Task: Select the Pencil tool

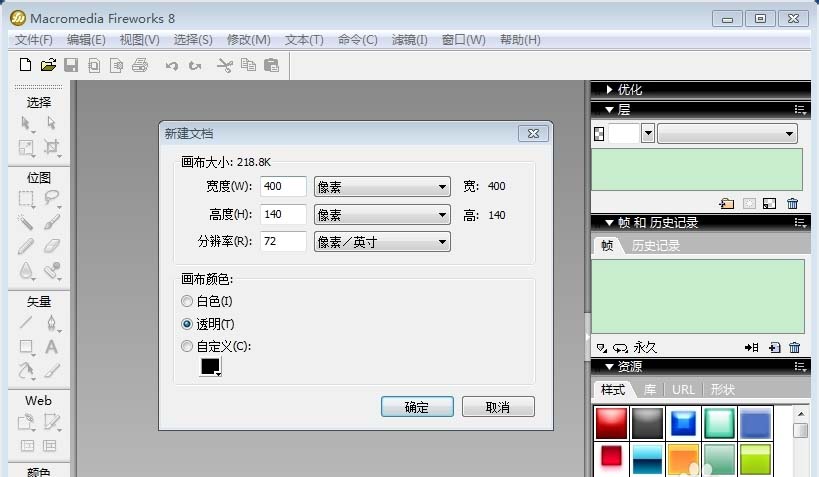Action: click(x=26, y=246)
